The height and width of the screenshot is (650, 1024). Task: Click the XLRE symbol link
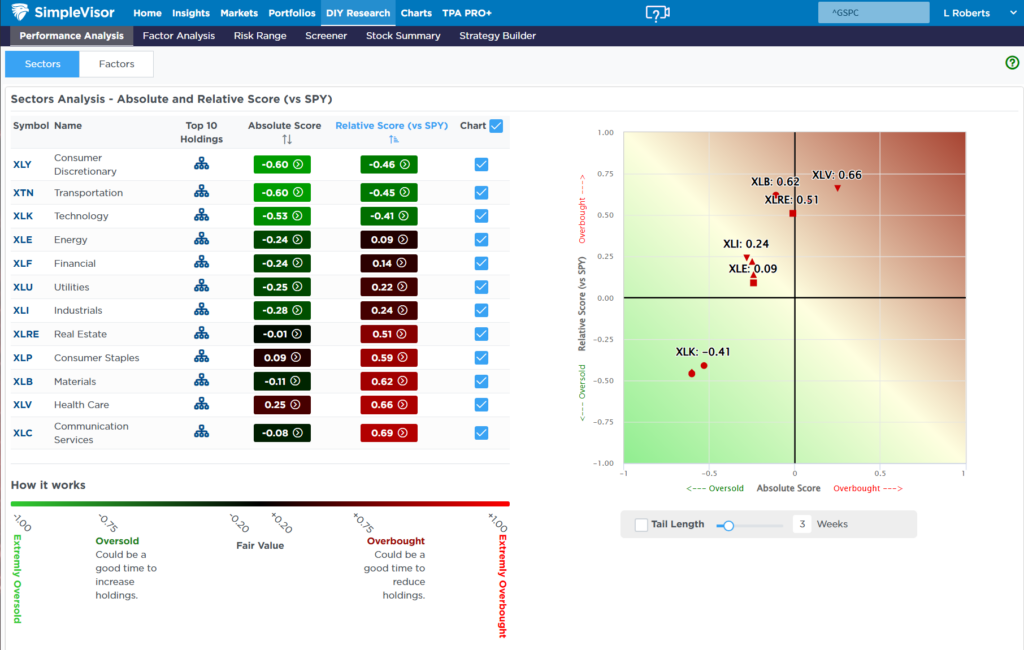coord(26,334)
